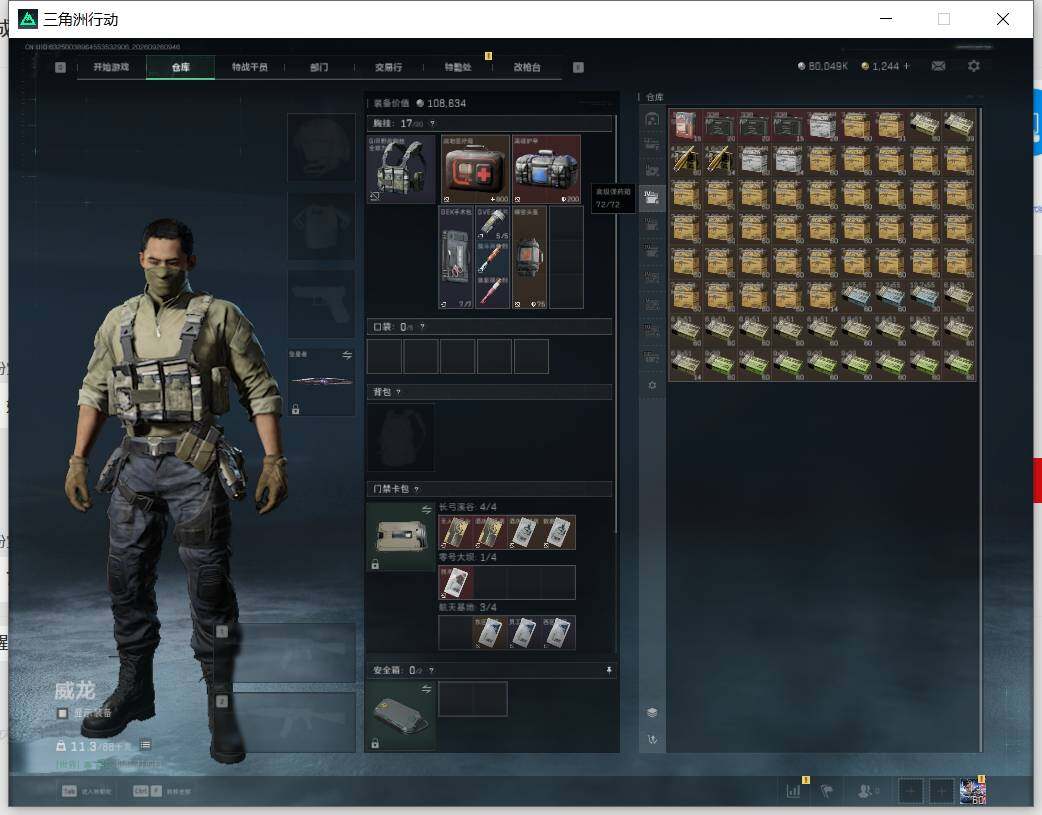
Task: Click the left tab navigation key icon
Action: pos(60,67)
